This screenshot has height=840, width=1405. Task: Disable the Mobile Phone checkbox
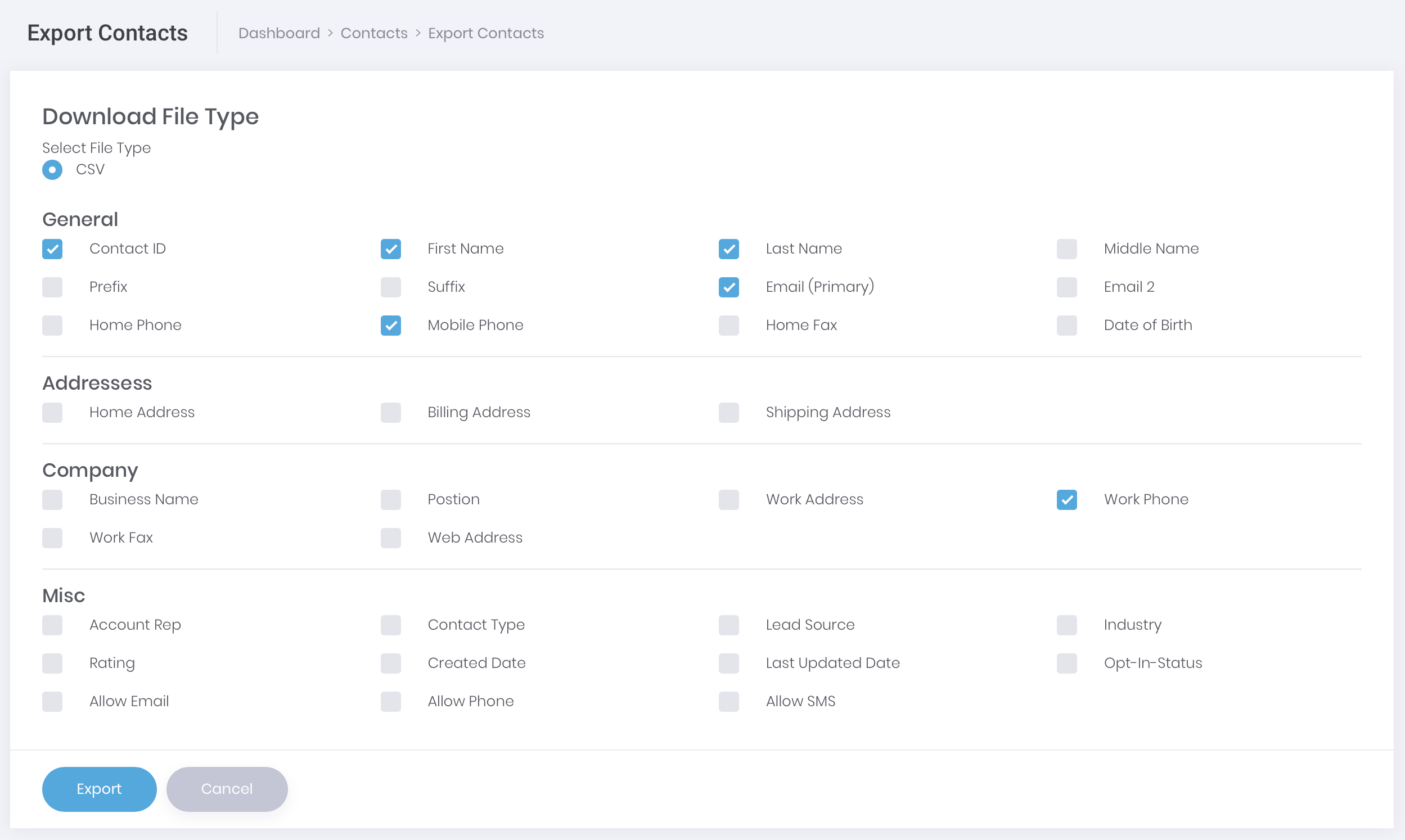pos(390,325)
